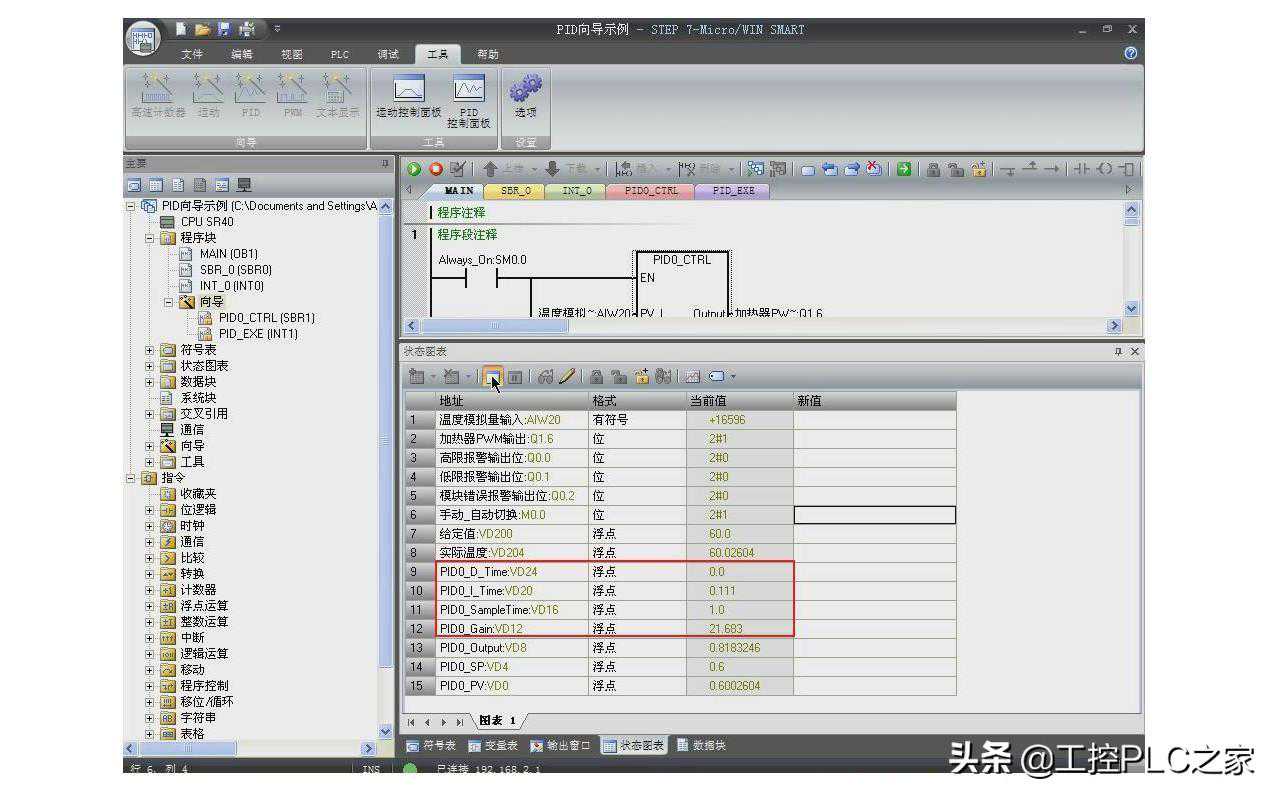Open the 运动控制面板 tool in ribbon
This screenshot has width=1280, height=800.
(408, 98)
